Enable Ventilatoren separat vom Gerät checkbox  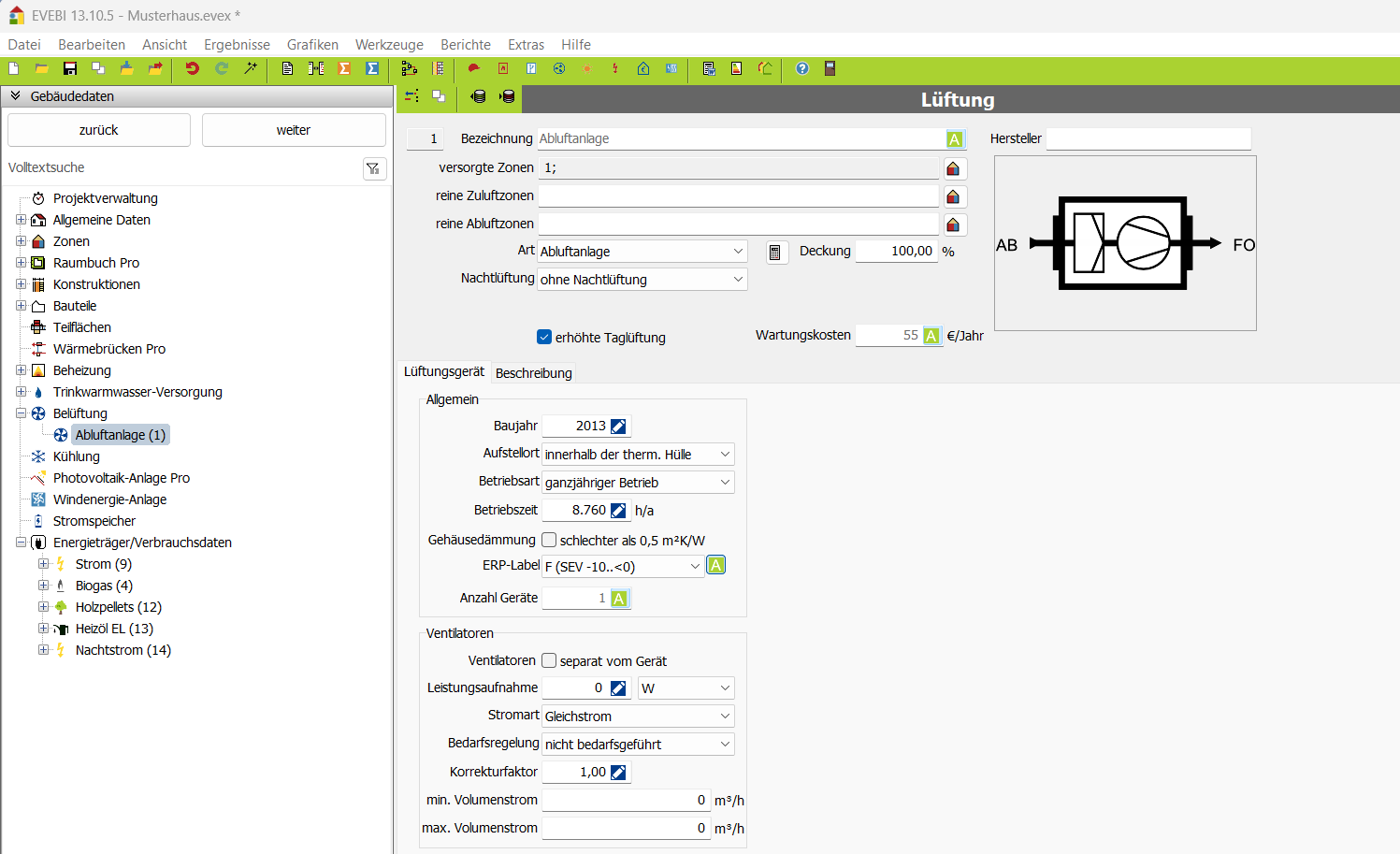[549, 660]
